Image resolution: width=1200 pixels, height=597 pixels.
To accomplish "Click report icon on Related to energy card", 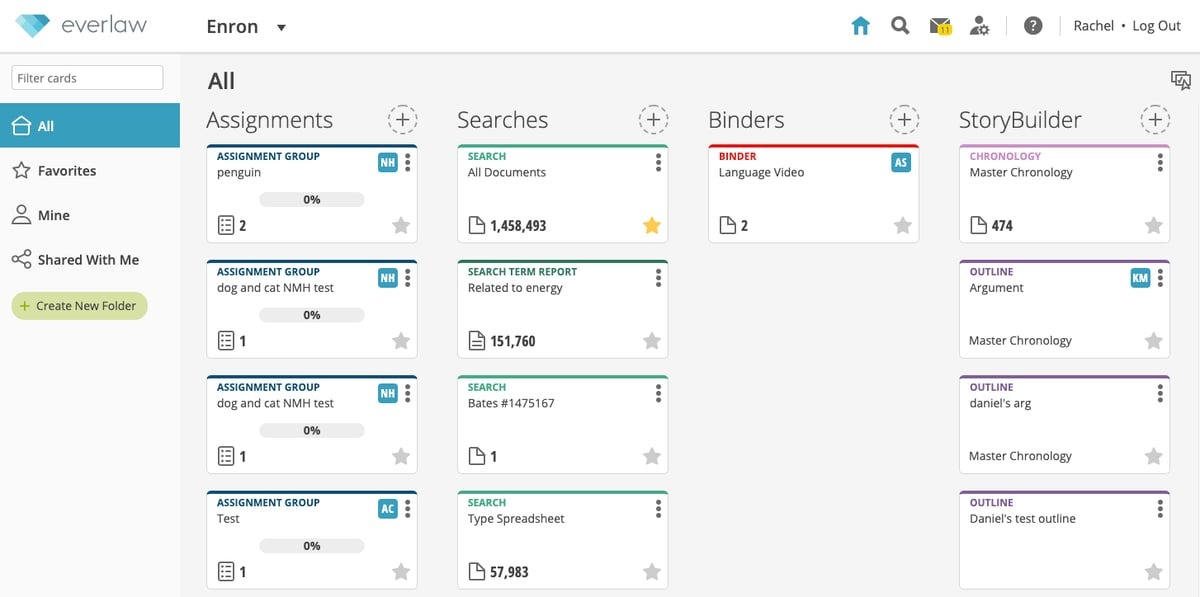I will point(477,341).
